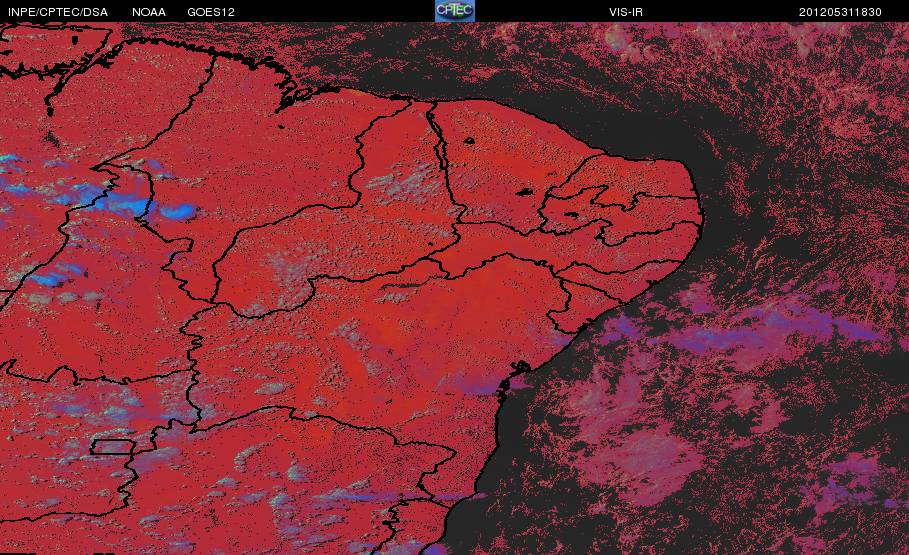Click the CPTEC logo in the header
The image size is (909, 555).
[x=455, y=11]
